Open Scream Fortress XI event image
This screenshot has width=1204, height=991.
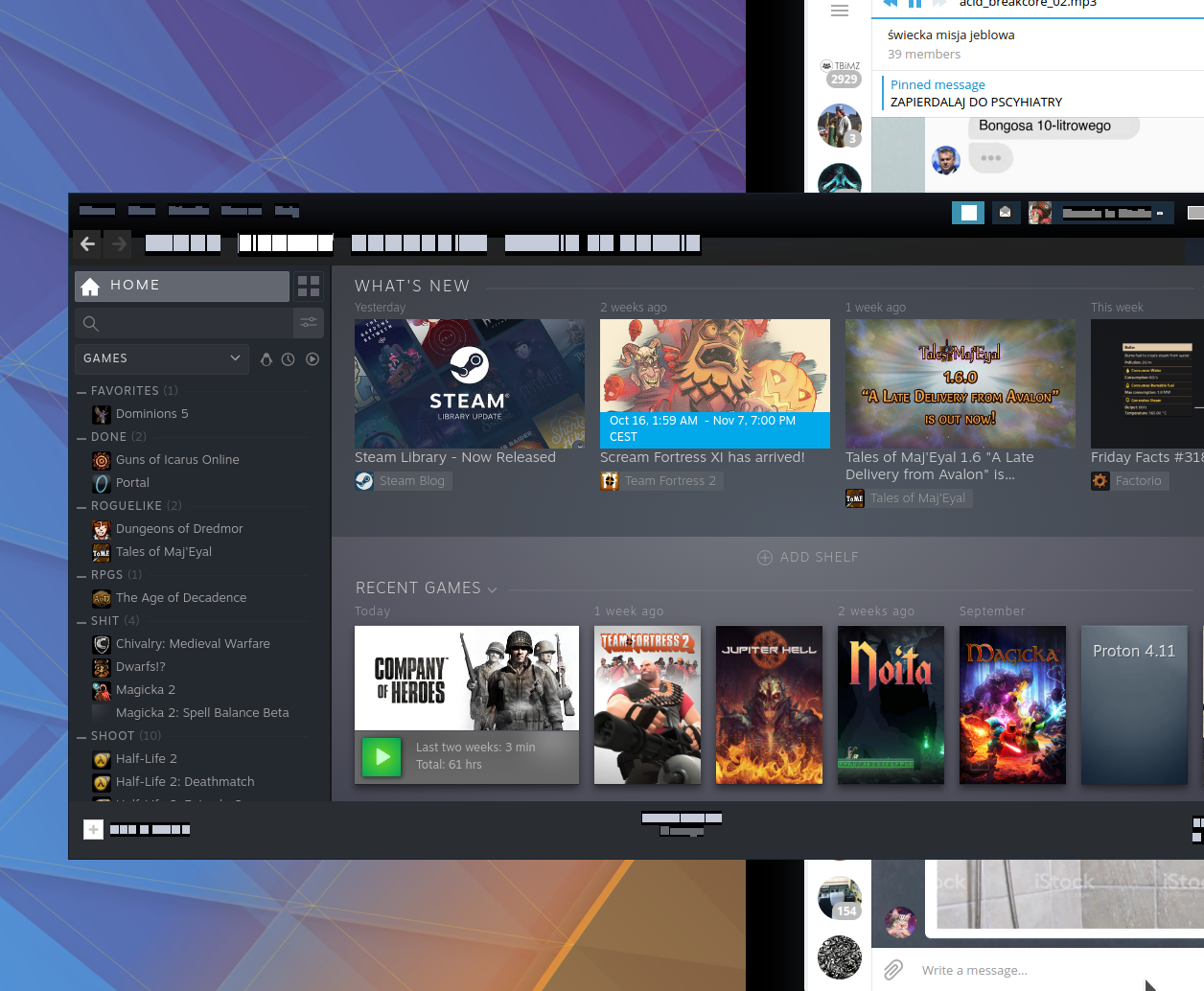[715, 383]
